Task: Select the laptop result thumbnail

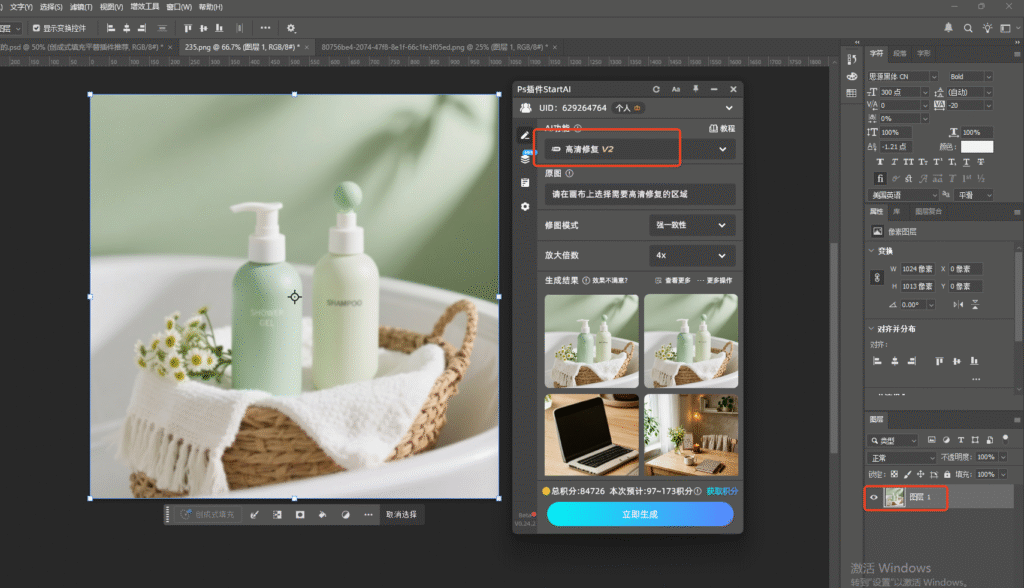Action: coord(592,435)
